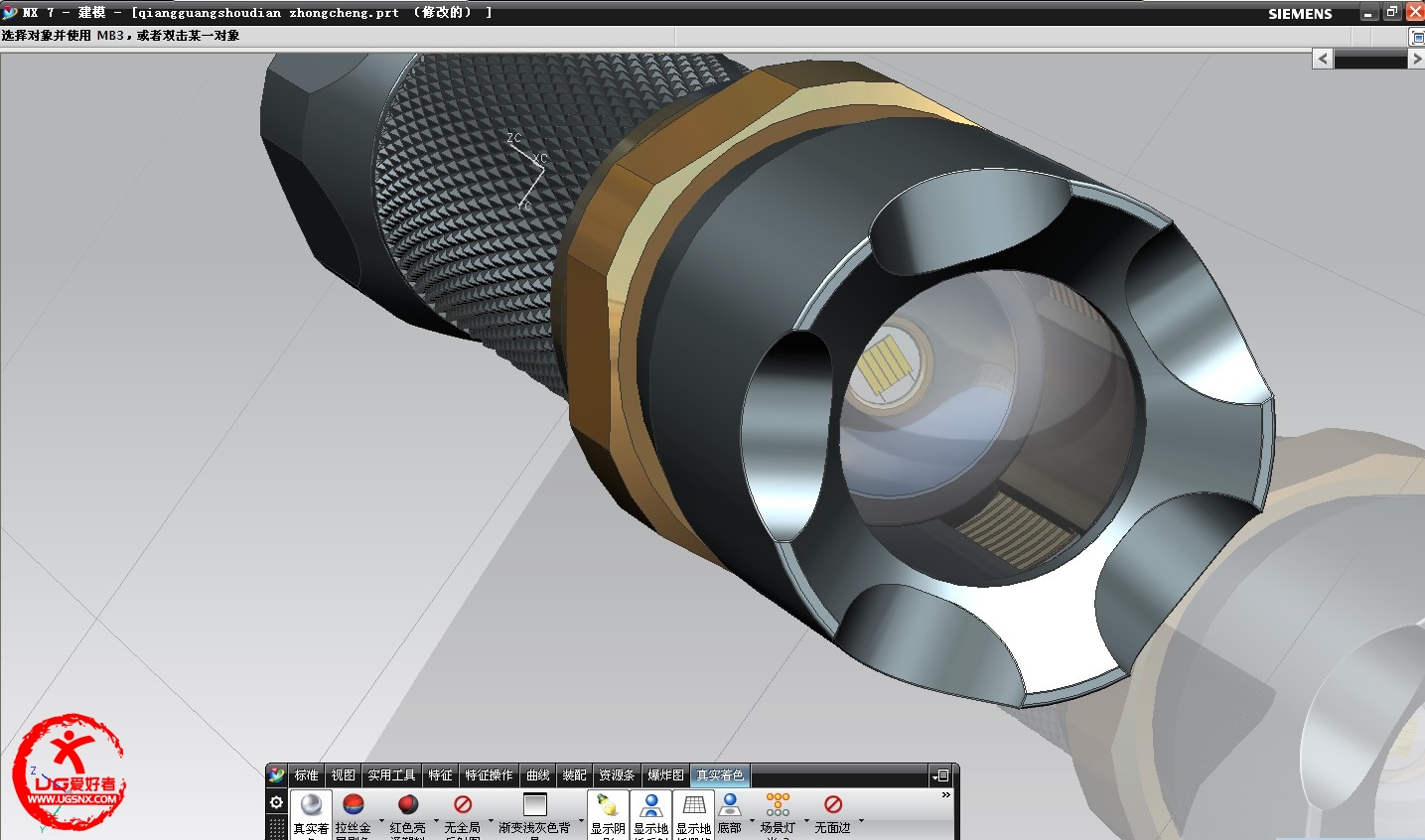Select the 真实着色 tab
The image size is (1425, 840).
click(x=720, y=775)
